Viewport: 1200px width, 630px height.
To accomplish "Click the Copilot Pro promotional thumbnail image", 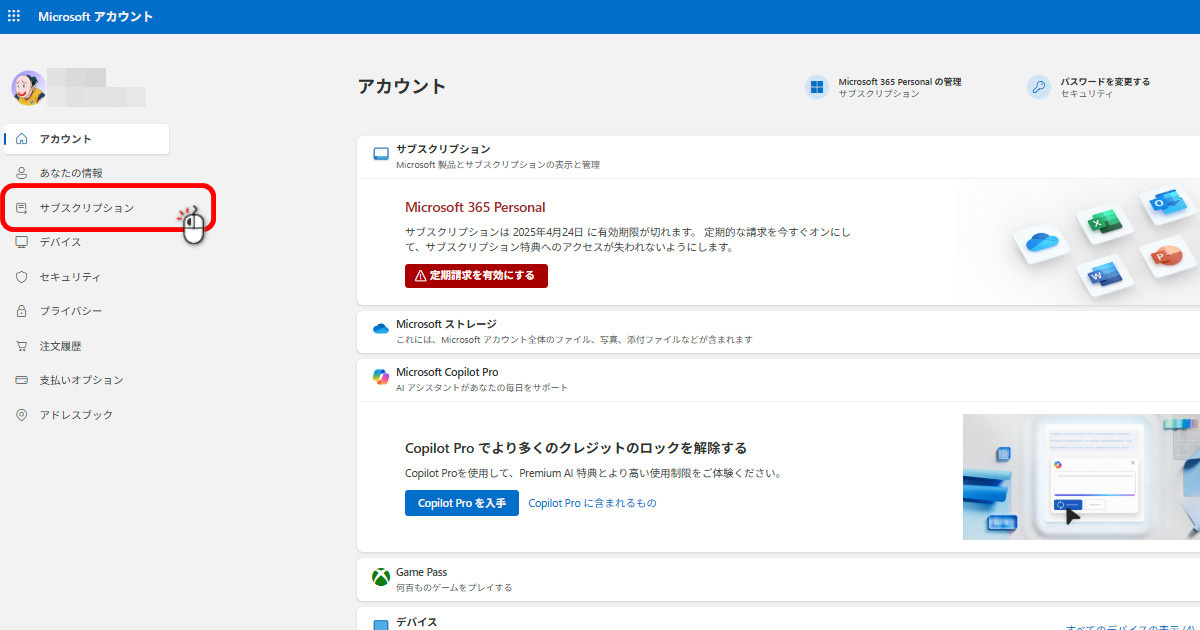I will (x=1081, y=477).
